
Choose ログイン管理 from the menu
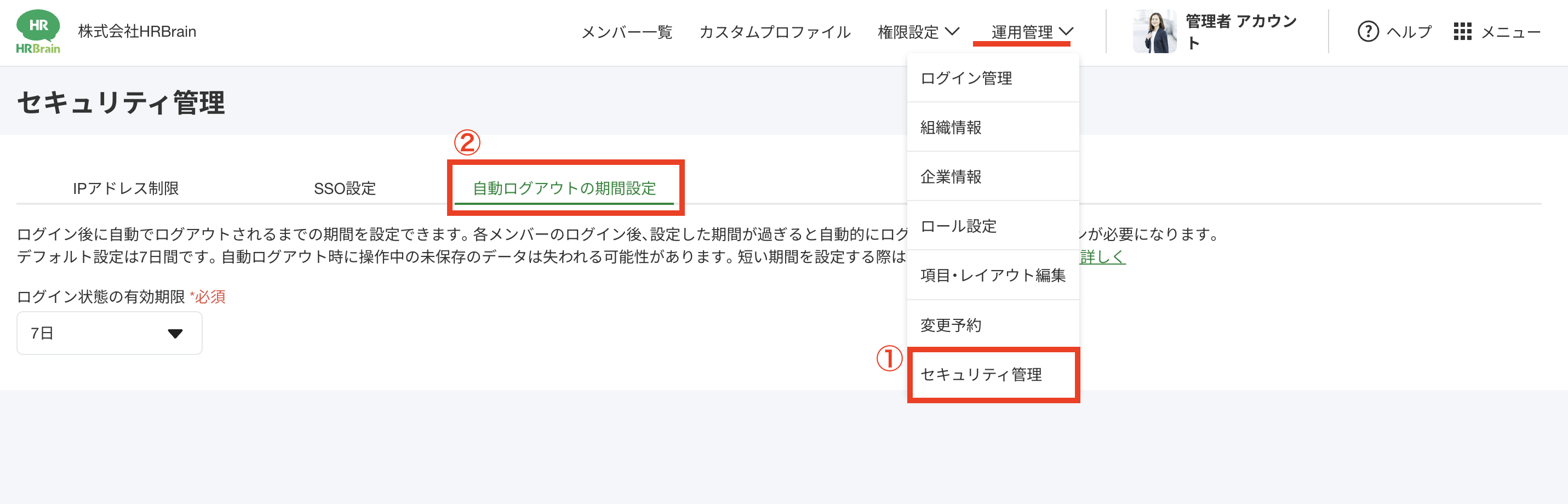(966, 78)
